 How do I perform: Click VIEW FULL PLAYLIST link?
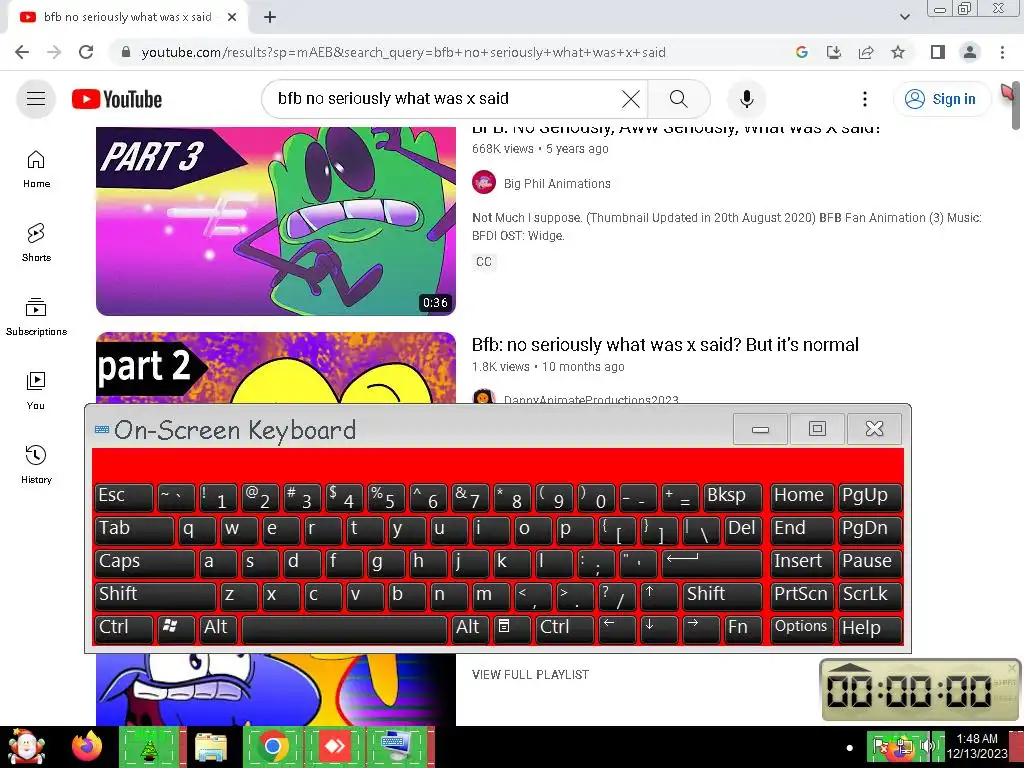click(530, 675)
